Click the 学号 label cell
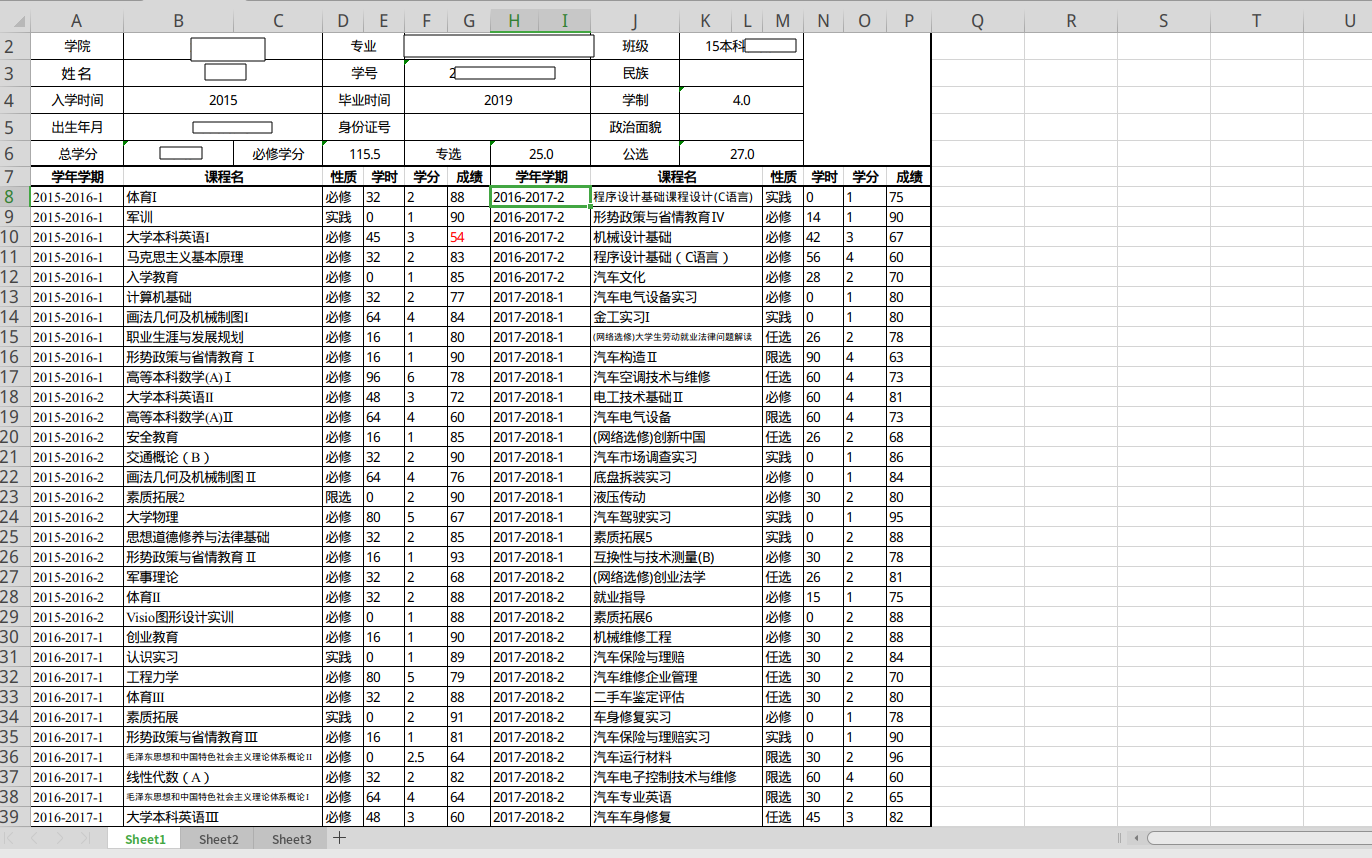 363,73
